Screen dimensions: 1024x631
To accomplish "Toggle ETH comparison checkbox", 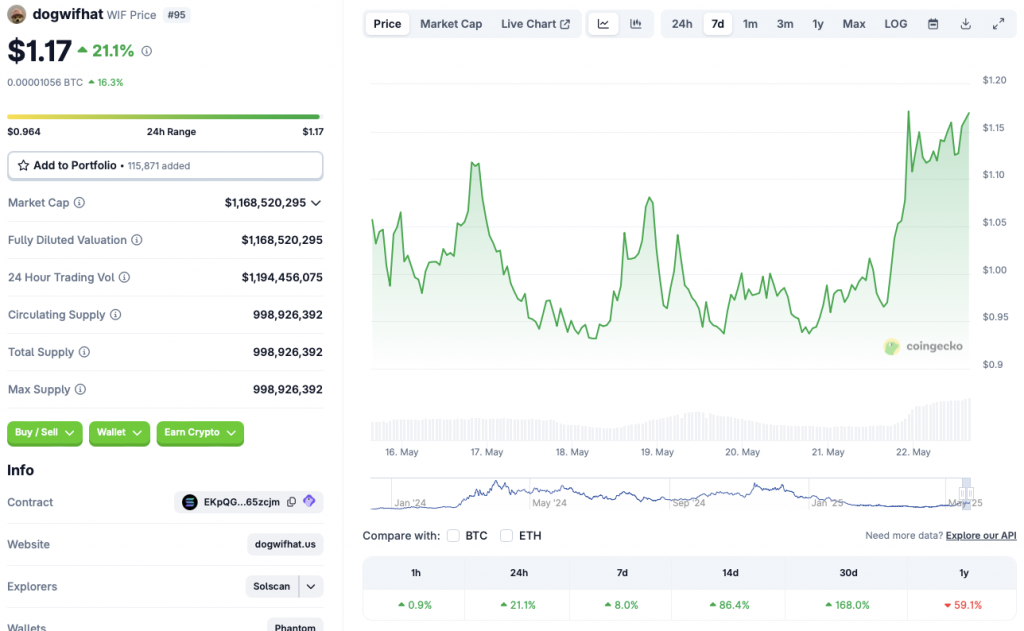I will [506, 536].
